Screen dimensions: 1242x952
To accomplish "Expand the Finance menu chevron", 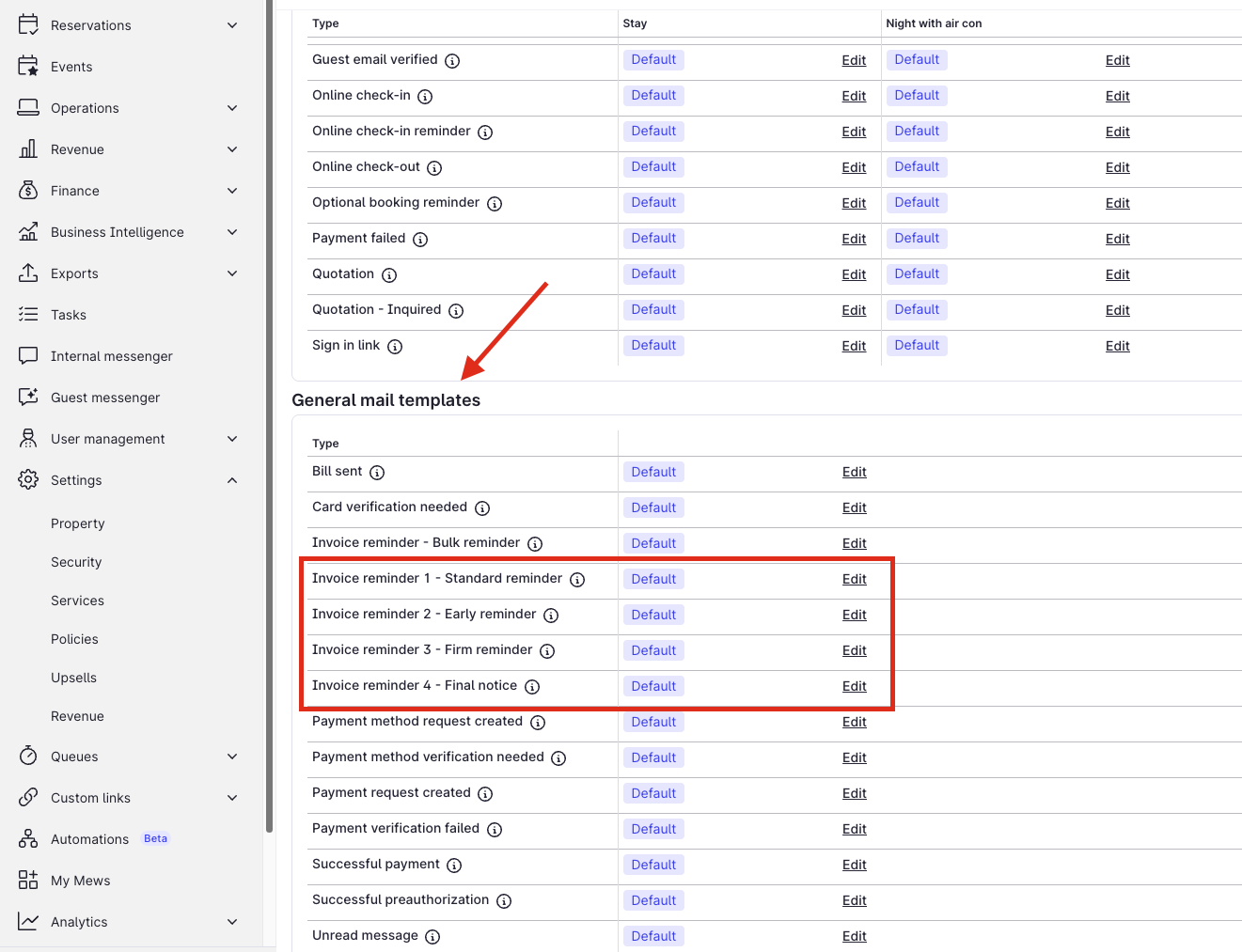I will [232, 190].
